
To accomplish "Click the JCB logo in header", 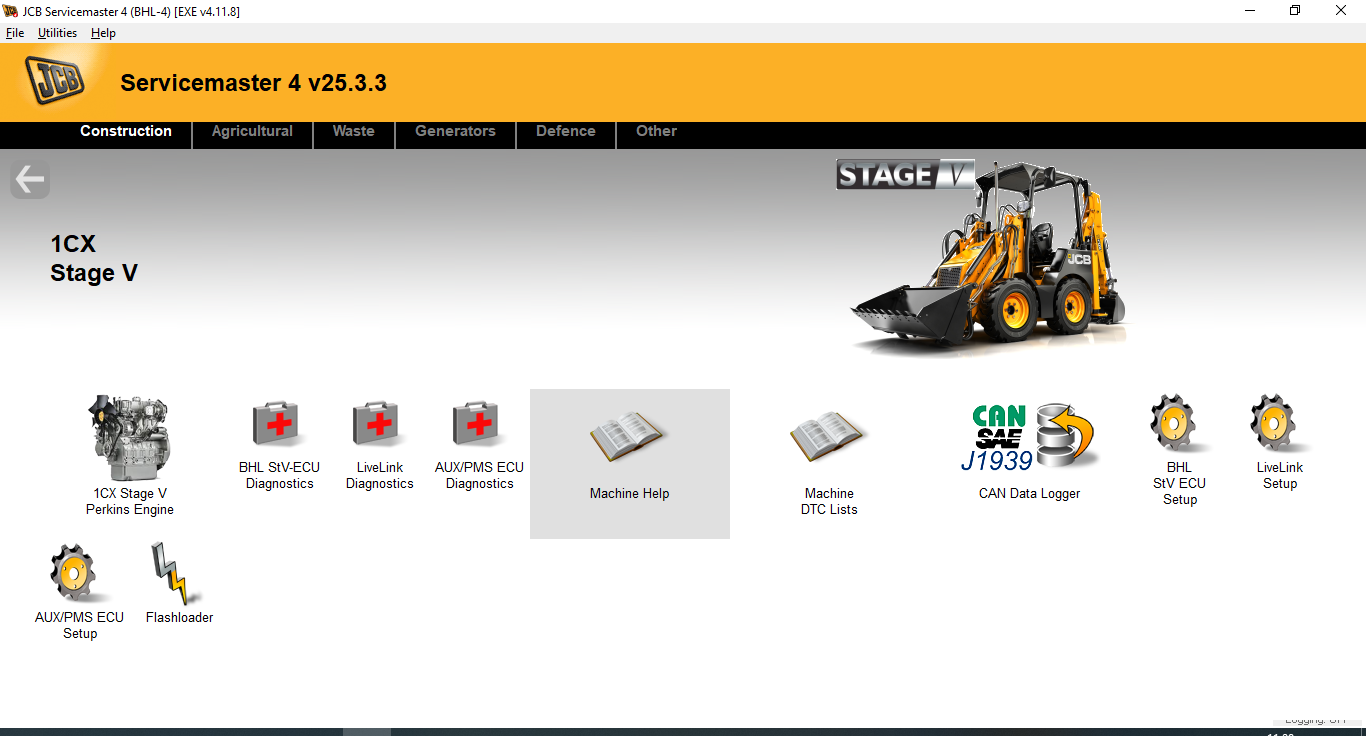I will pyautogui.click(x=55, y=80).
